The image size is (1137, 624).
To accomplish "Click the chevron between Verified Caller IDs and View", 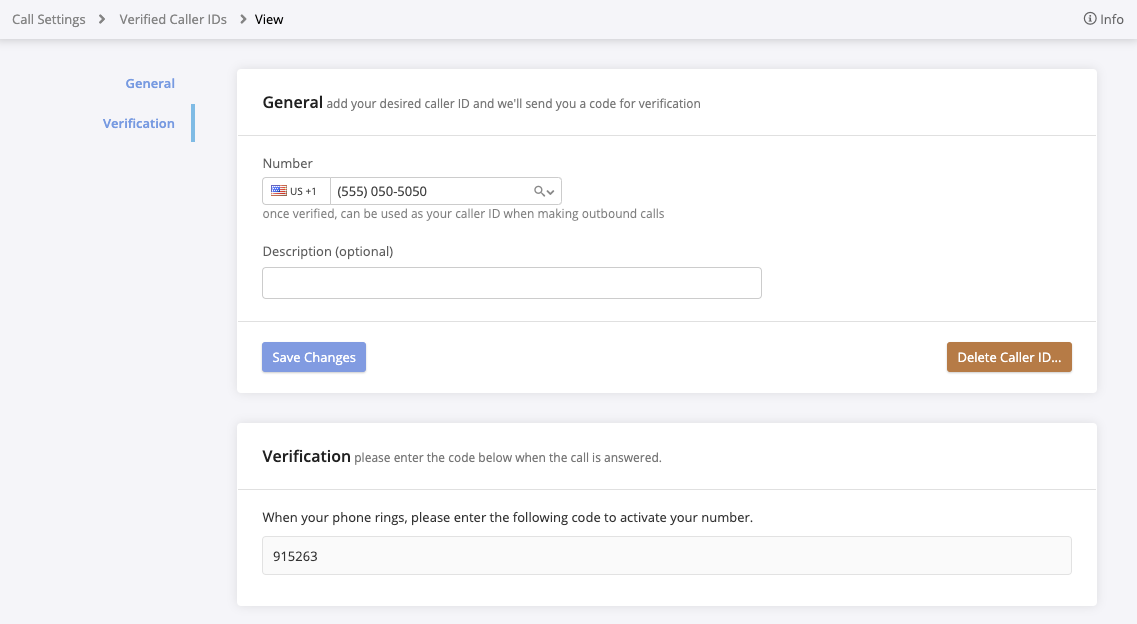I will pos(241,18).
